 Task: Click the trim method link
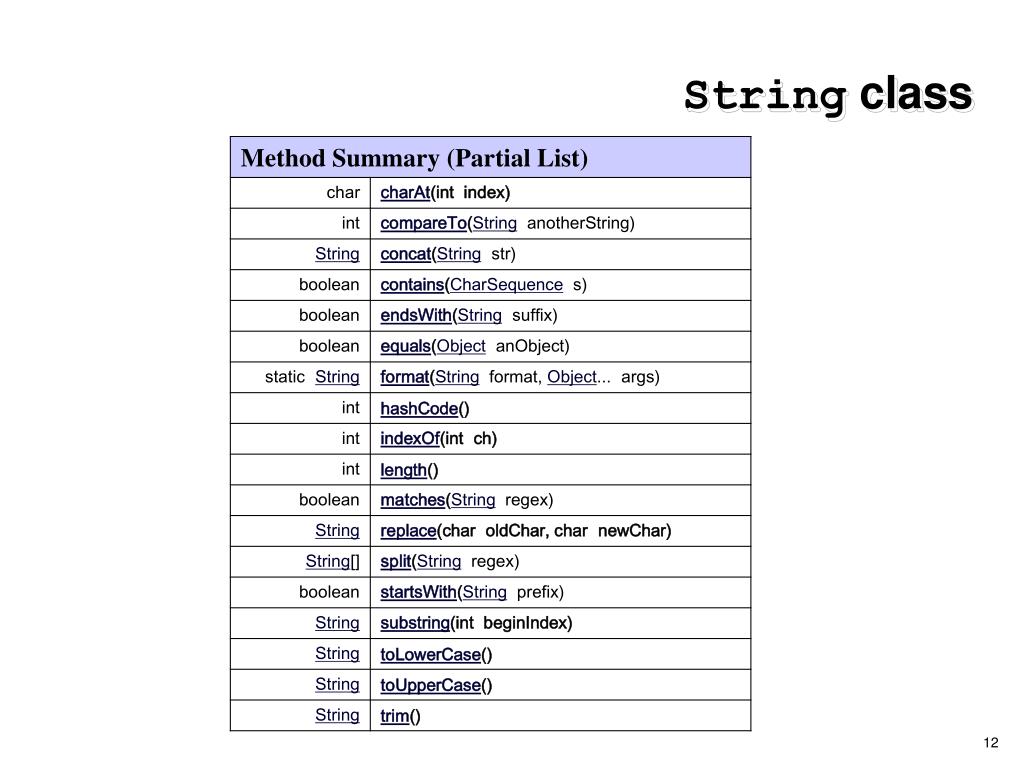point(394,716)
